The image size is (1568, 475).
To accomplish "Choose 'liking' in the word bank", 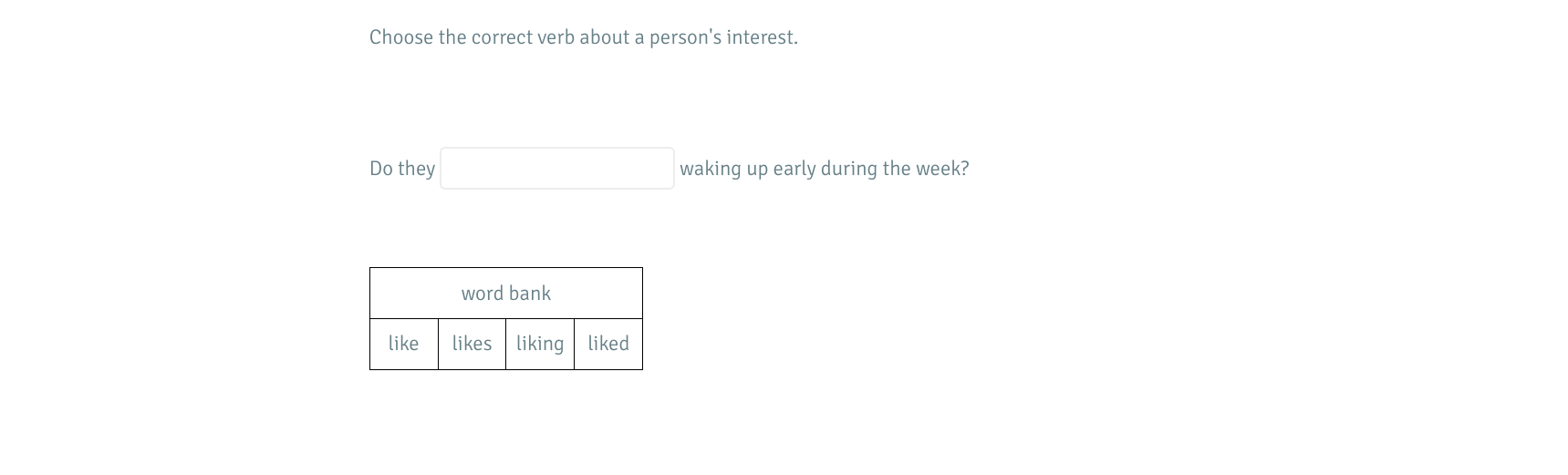I will [x=540, y=344].
